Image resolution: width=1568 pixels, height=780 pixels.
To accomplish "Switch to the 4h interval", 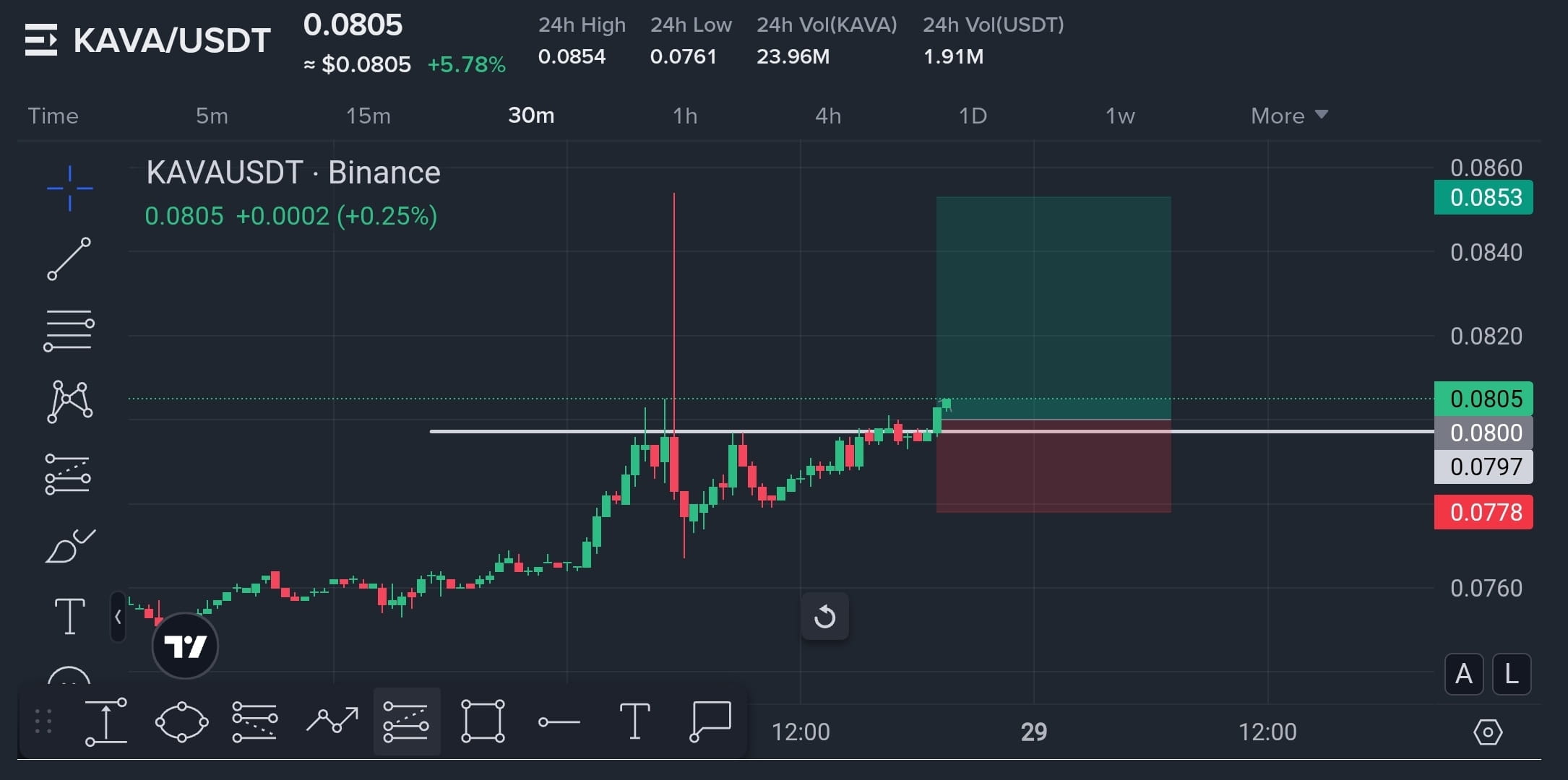I will pyautogui.click(x=828, y=116).
